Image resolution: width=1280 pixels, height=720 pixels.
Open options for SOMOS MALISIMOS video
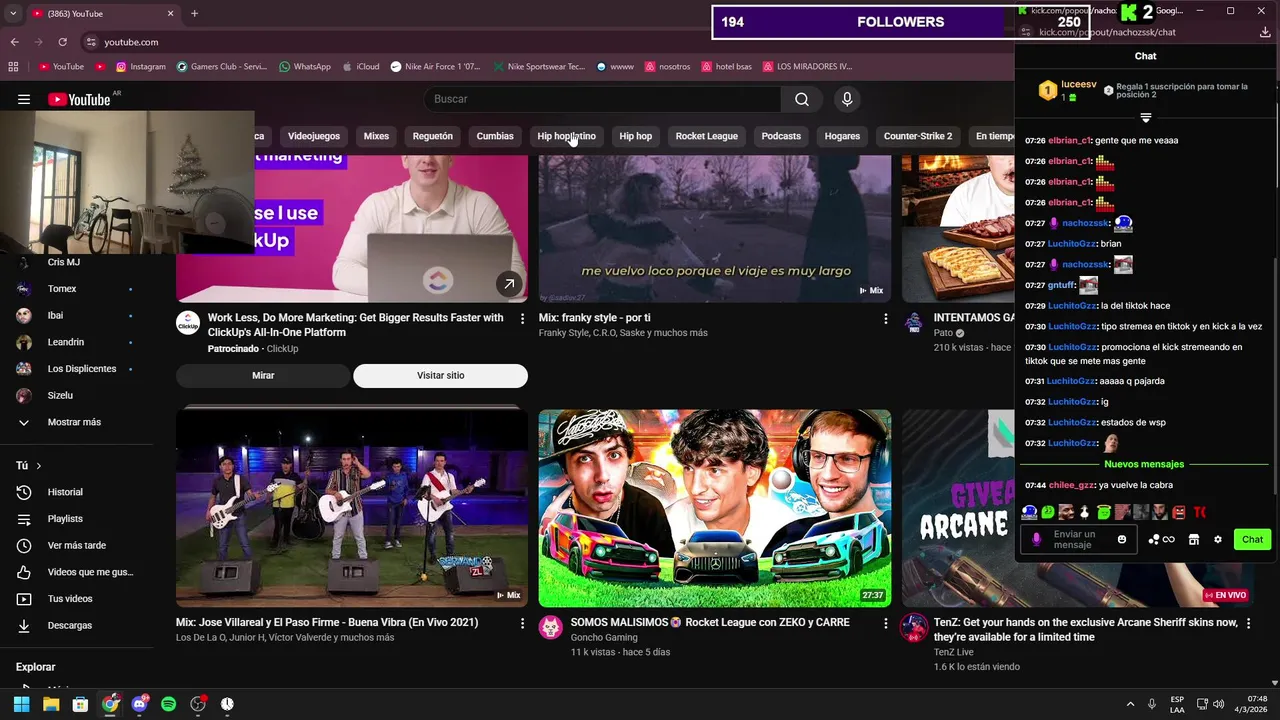885,623
